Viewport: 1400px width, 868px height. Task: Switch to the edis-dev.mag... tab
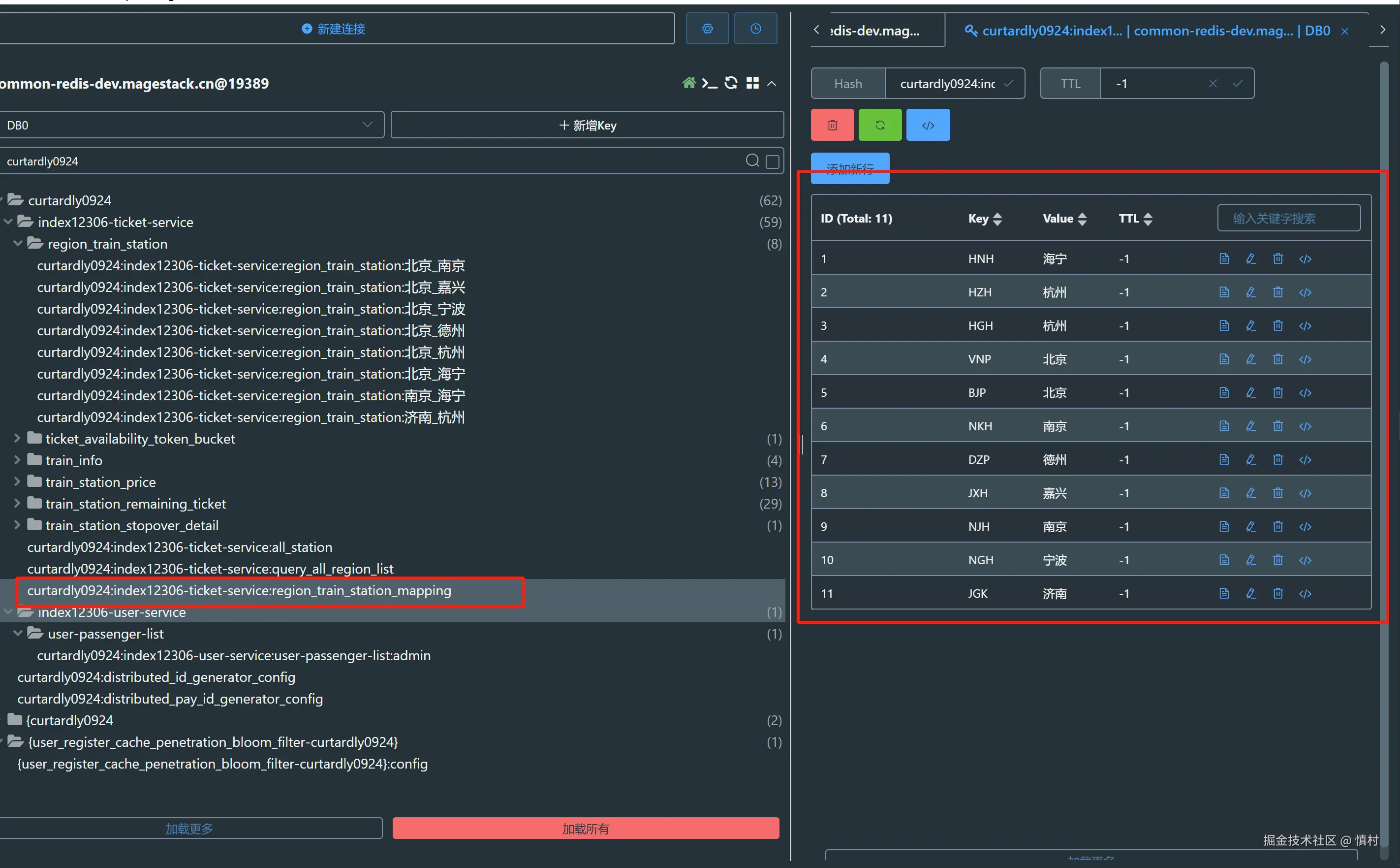874,31
